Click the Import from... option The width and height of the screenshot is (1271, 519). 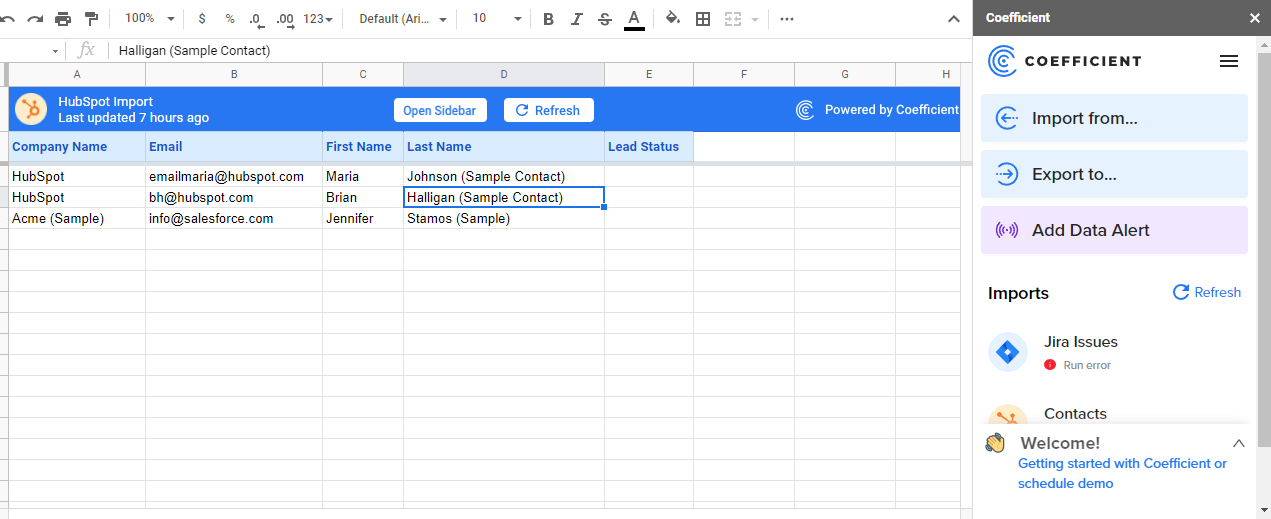point(1113,119)
